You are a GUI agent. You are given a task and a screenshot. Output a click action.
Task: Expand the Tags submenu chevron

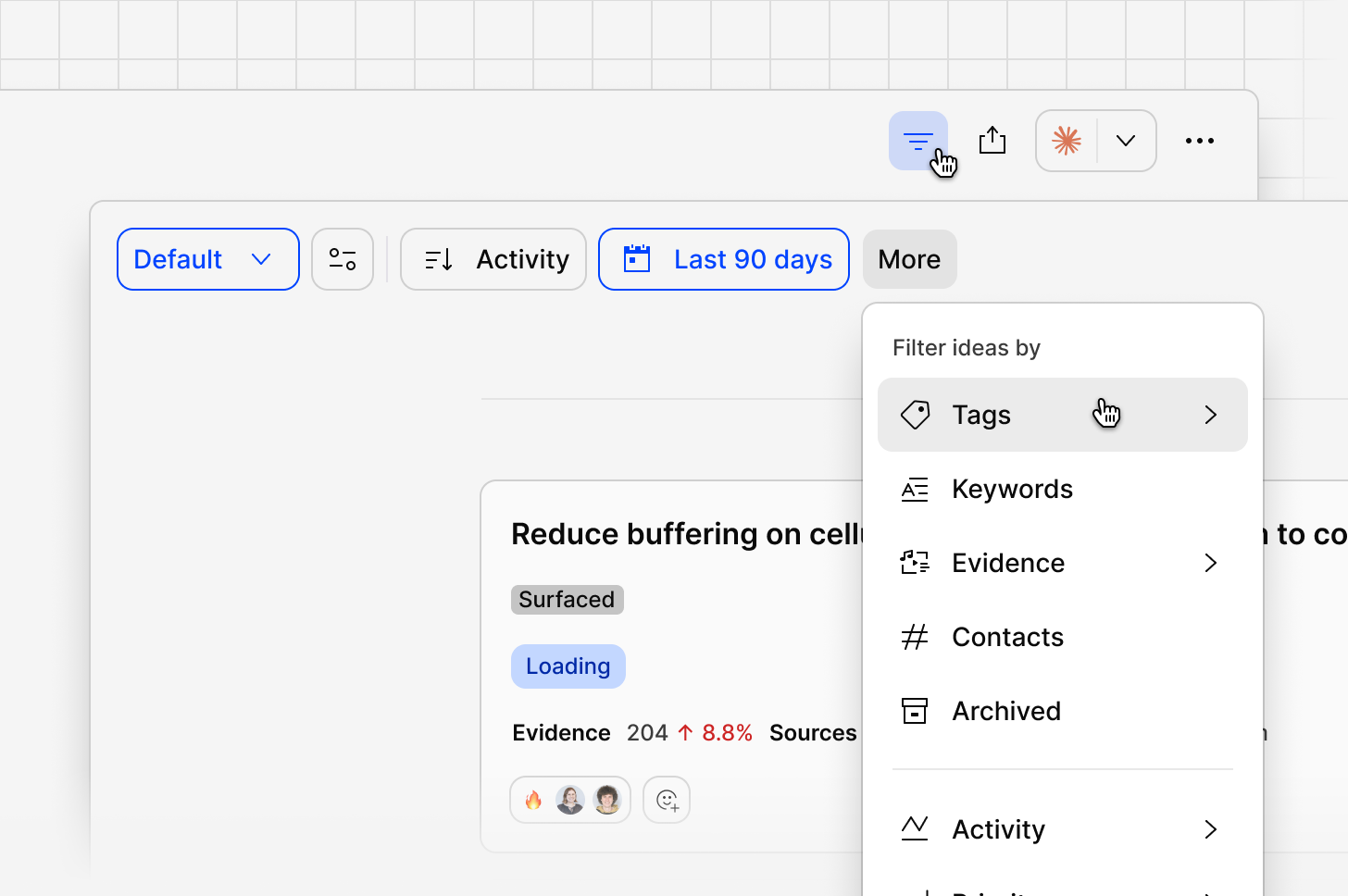tap(1210, 415)
